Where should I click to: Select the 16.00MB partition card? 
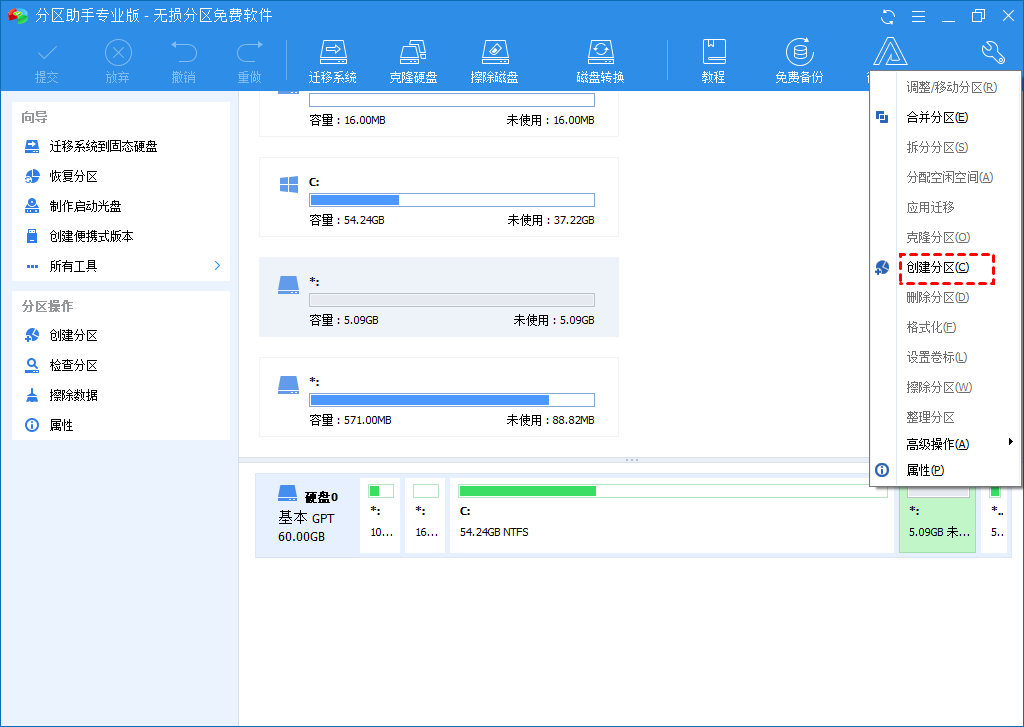coord(439,114)
